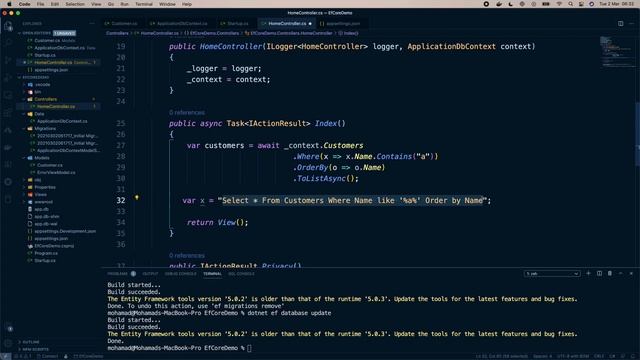Image resolution: width=640 pixels, height=360 pixels.
Task: Open Run and Debug view in activity bar
Action: tap(8, 78)
